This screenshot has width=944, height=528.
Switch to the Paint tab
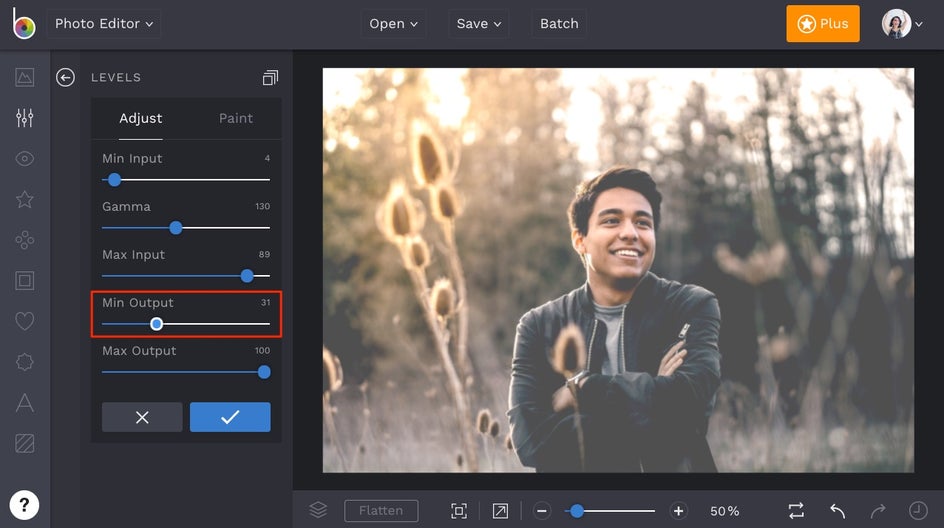click(236, 118)
